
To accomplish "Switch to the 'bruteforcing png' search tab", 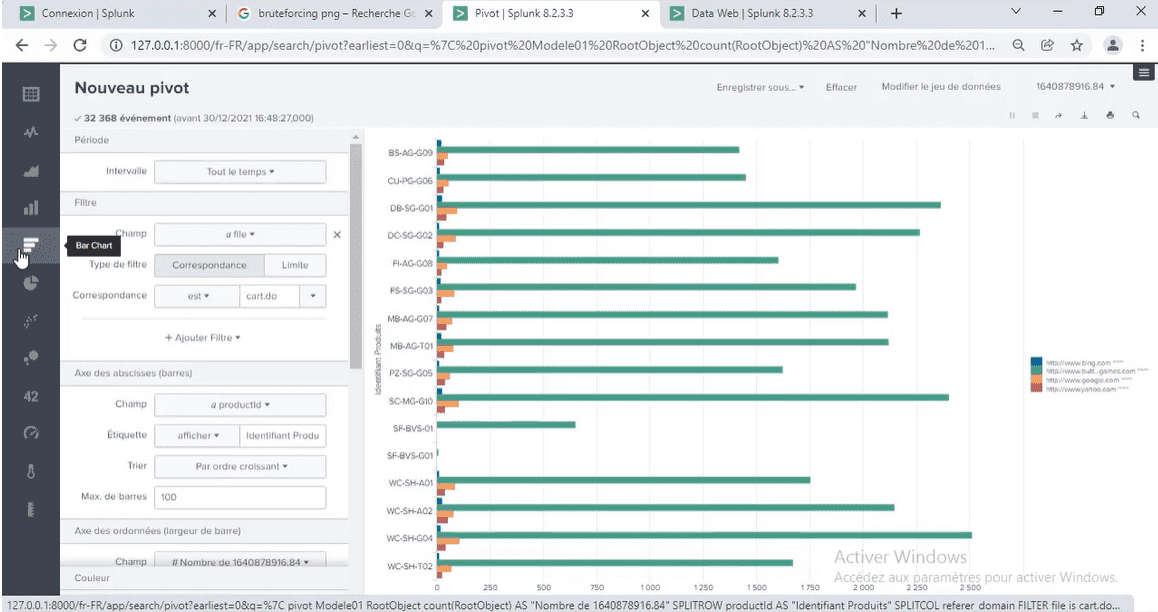I will pyautogui.click(x=337, y=13).
